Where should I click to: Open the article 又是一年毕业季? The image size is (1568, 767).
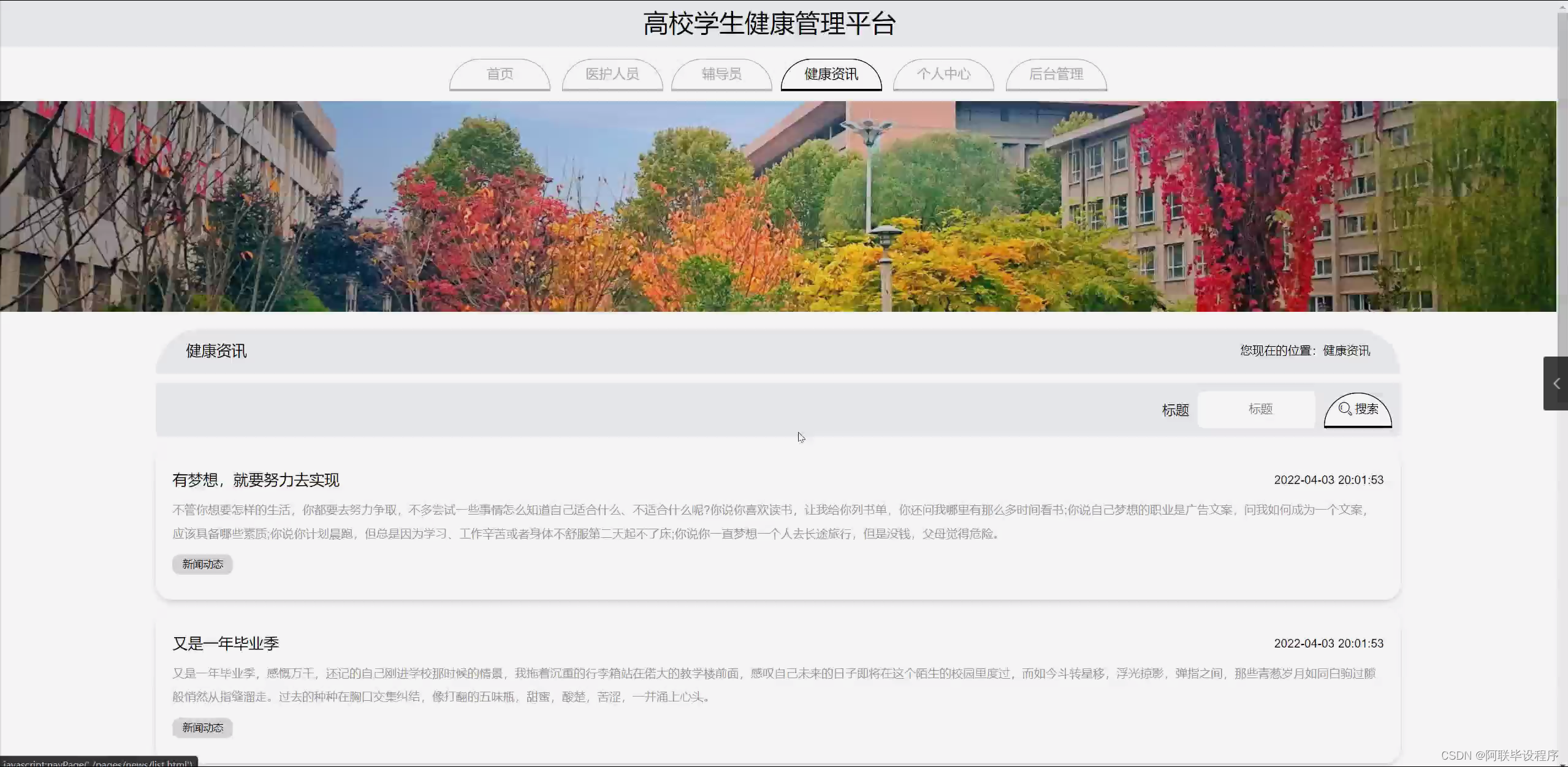(x=226, y=643)
